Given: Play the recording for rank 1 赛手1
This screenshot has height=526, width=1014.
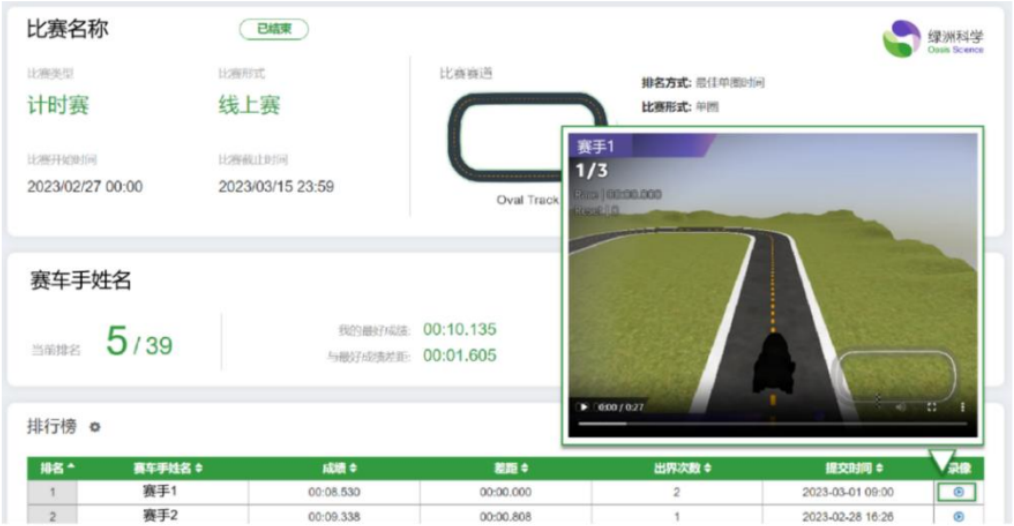Looking at the screenshot, I should pos(958,492).
